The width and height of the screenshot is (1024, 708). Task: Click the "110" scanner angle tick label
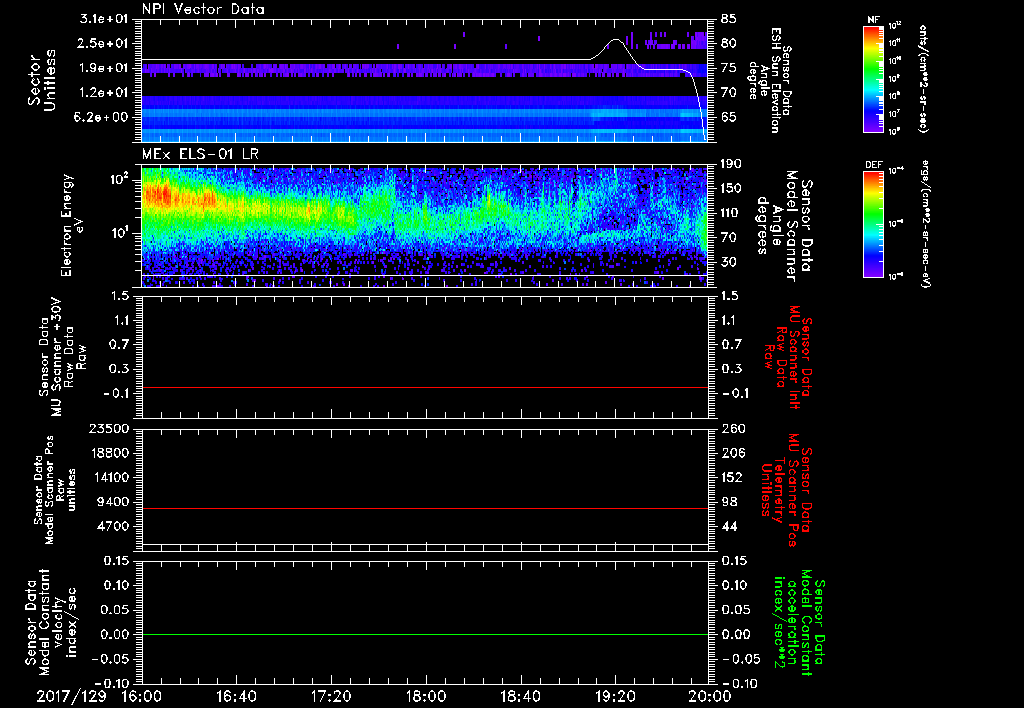[732, 213]
